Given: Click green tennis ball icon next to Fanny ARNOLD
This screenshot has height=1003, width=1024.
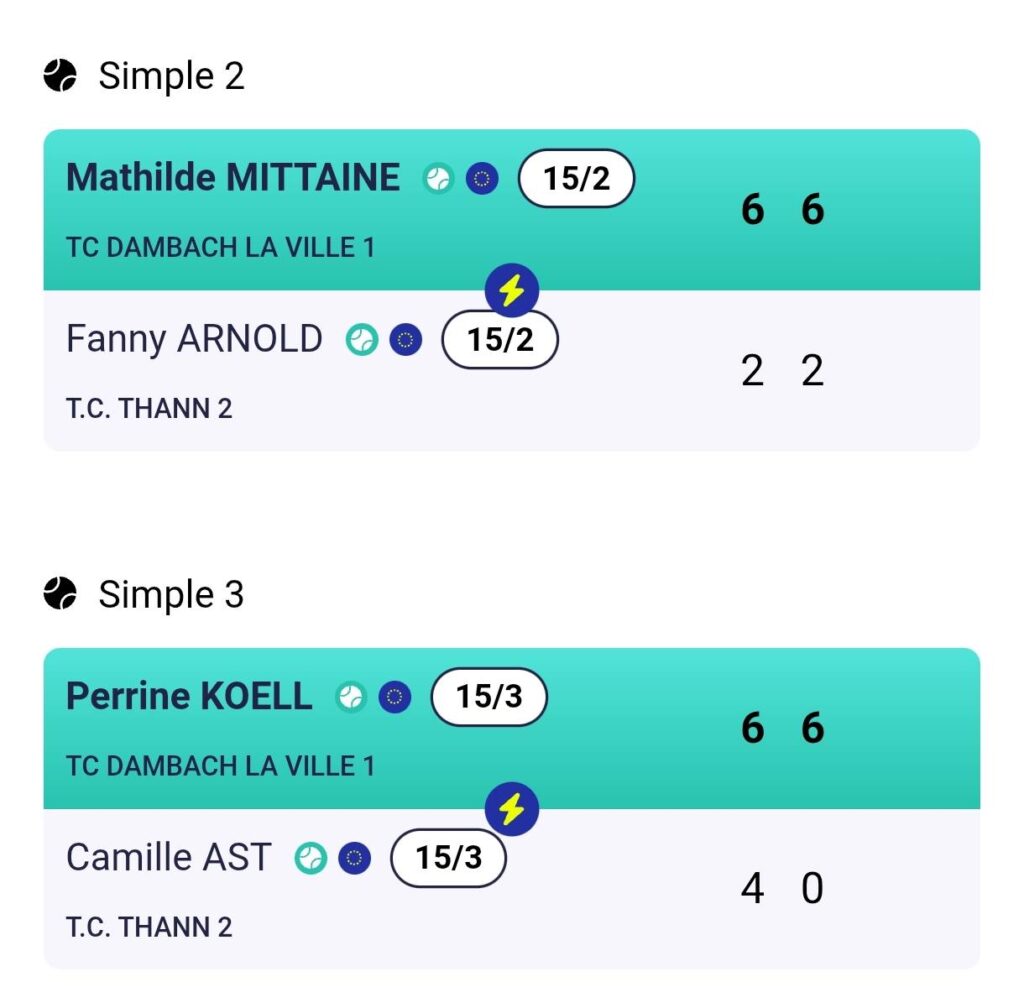Looking at the screenshot, I should 361,340.
